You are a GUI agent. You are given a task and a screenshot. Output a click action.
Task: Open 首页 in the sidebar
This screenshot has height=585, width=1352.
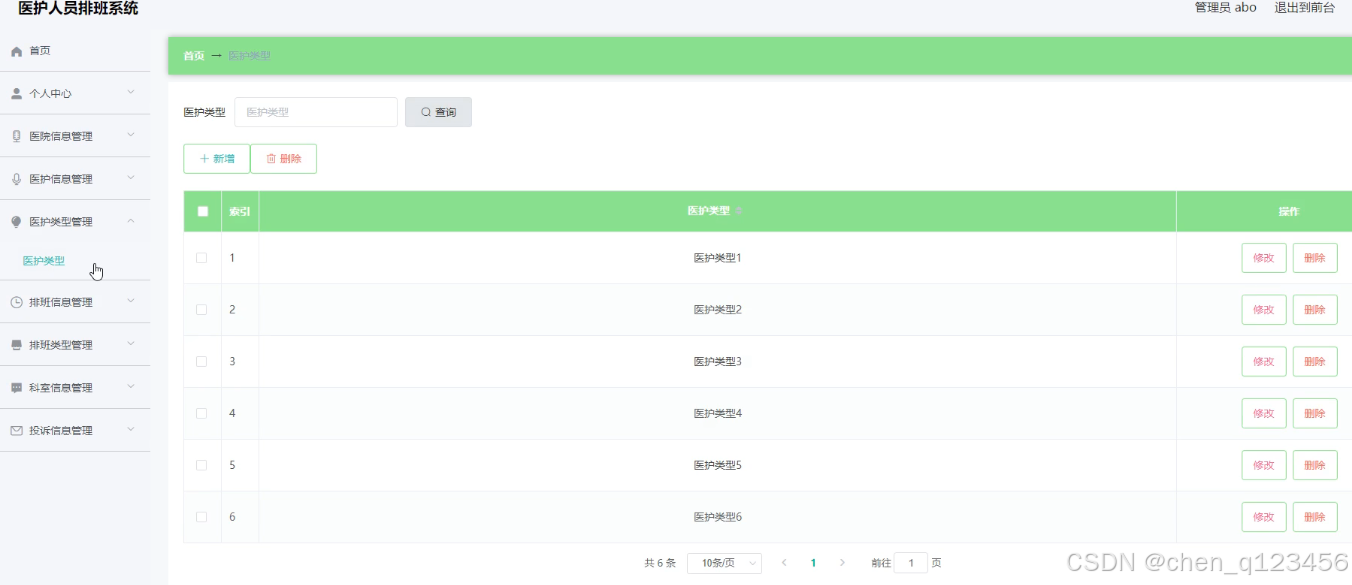(x=75, y=51)
